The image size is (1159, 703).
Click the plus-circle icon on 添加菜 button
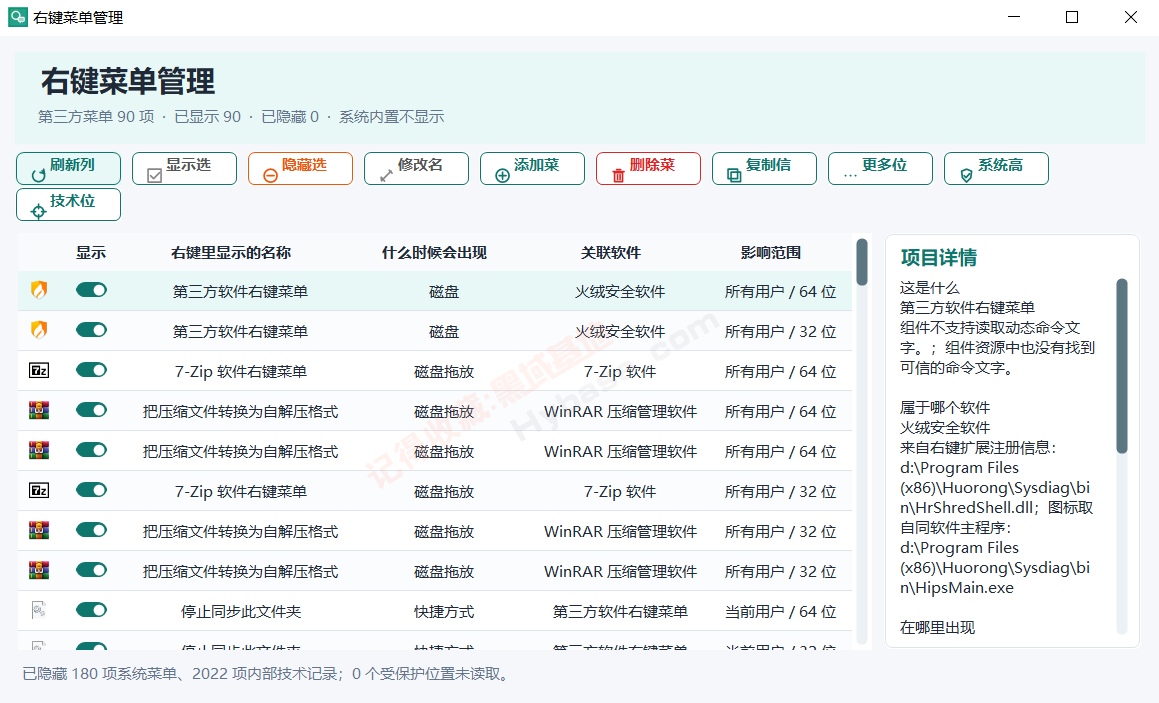(x=503, y=175)
